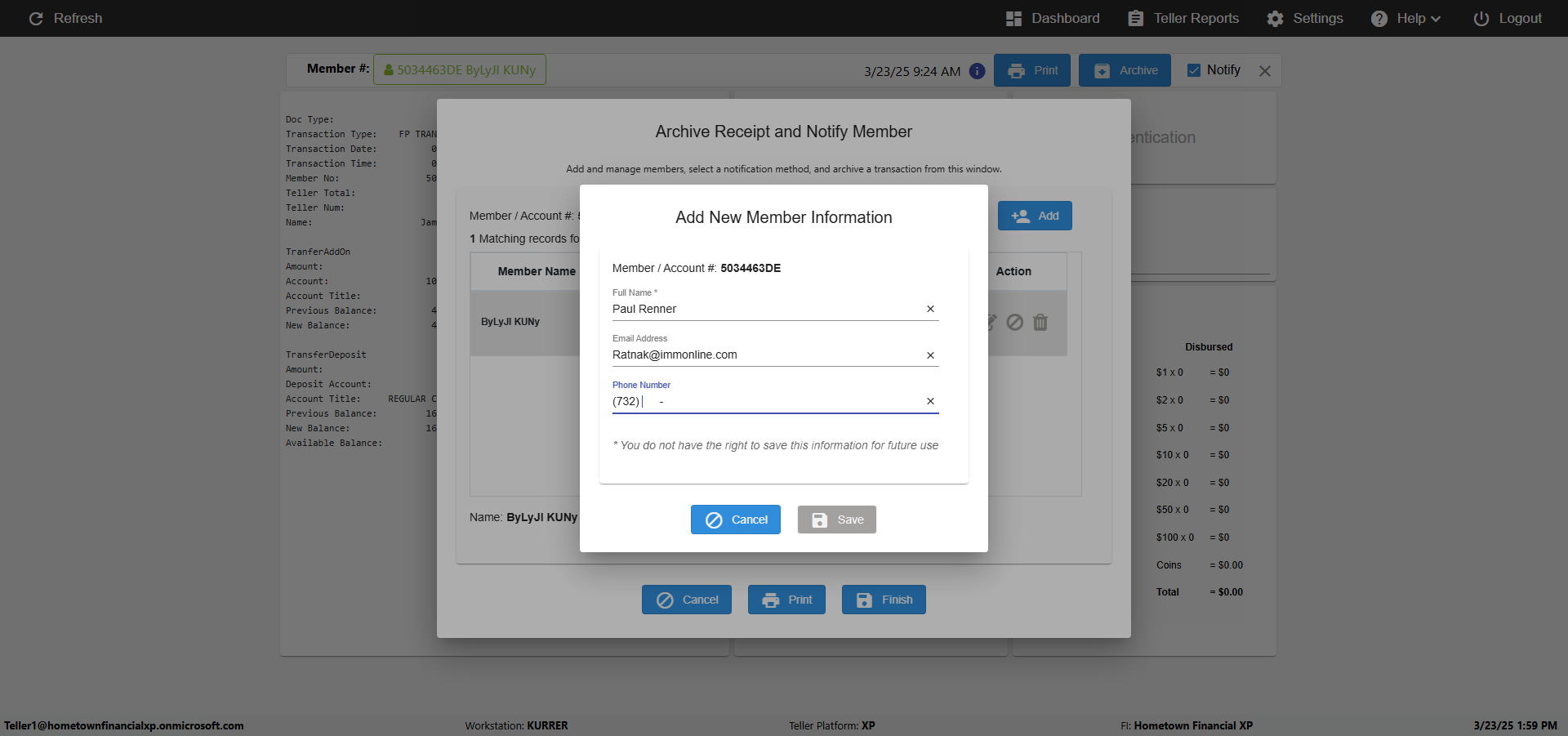Clear the Email Address field with X
Screen dimensions: 1568x736
(930, 355)
